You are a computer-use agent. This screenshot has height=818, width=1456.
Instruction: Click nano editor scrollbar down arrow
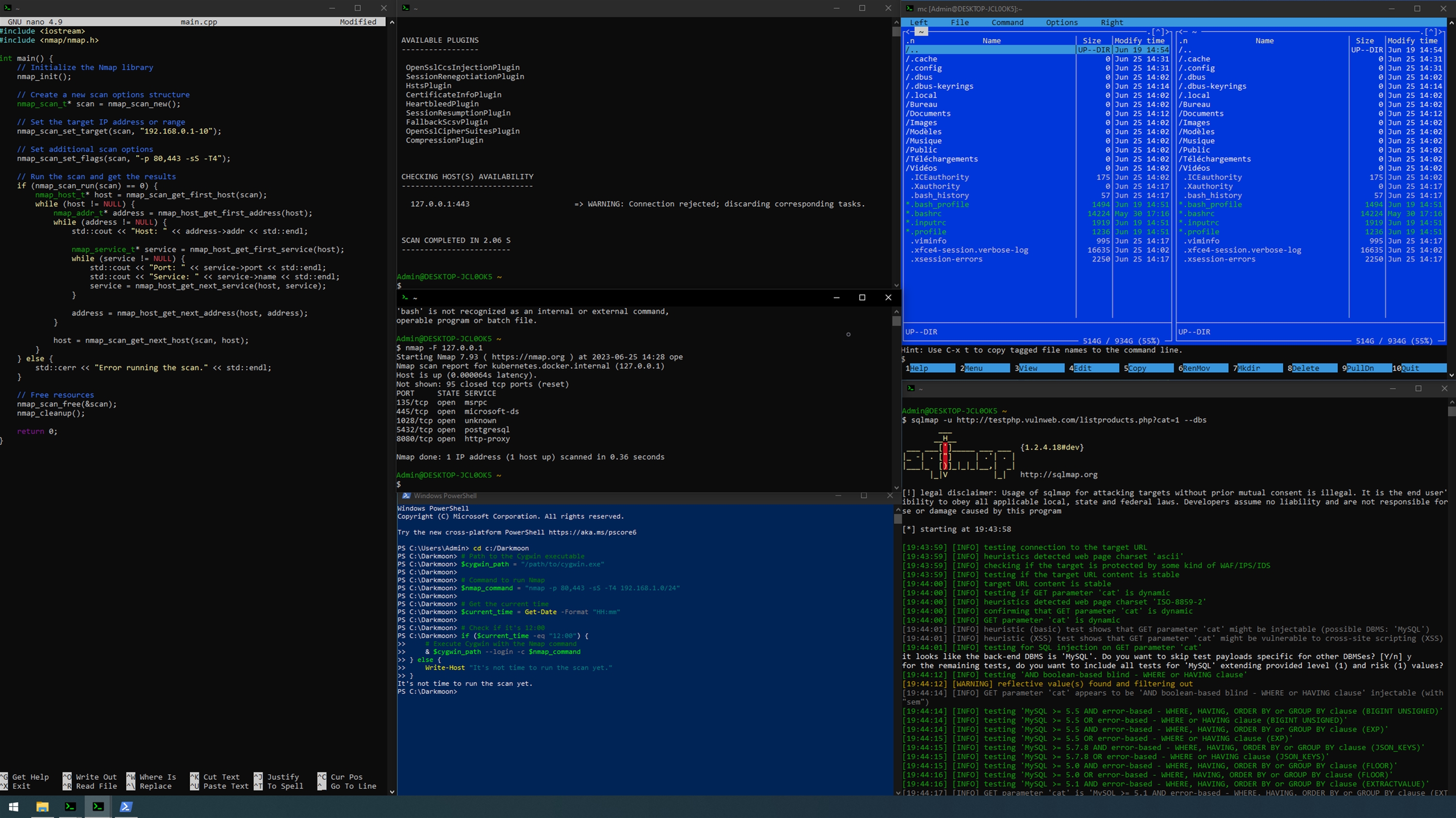tap(392, 791)
